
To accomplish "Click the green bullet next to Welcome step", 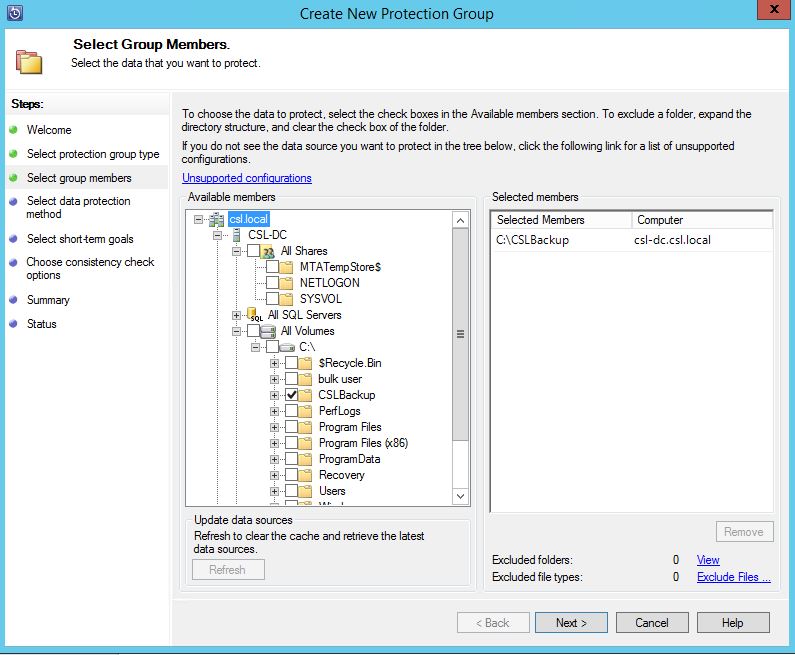I will (14, 130).
